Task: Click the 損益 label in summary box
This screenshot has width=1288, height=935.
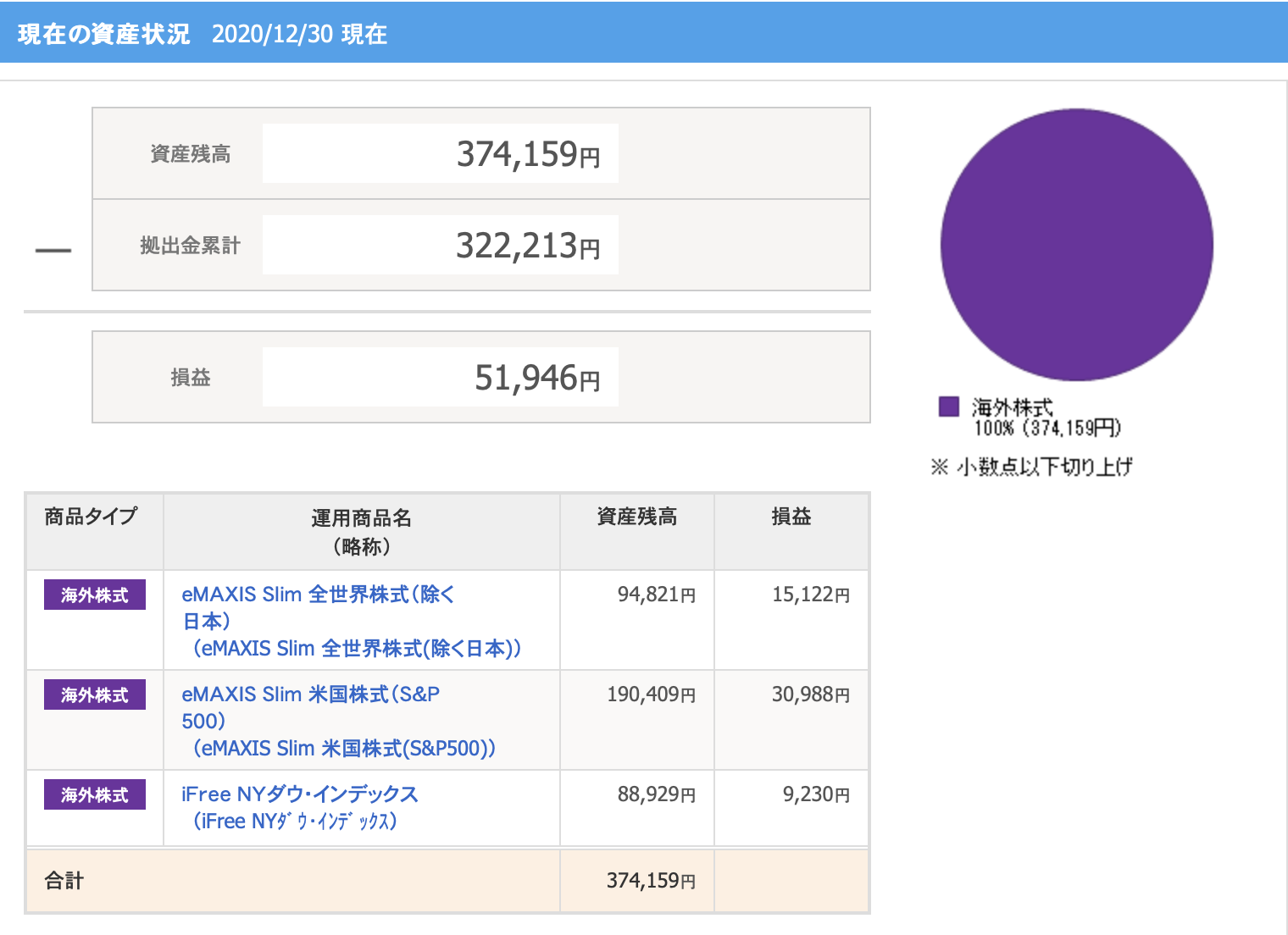Action: pos(191,378)
